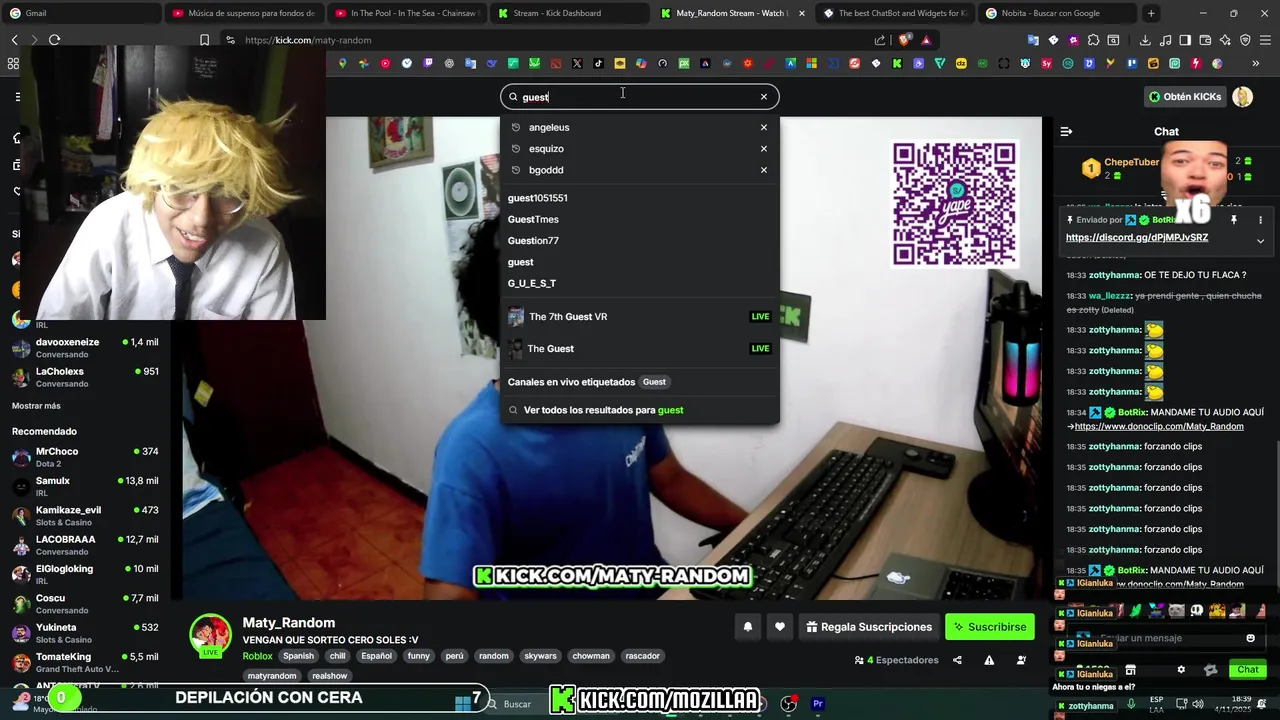
Task: Report the stream with warning icon
Action: [x=989, y=660]
